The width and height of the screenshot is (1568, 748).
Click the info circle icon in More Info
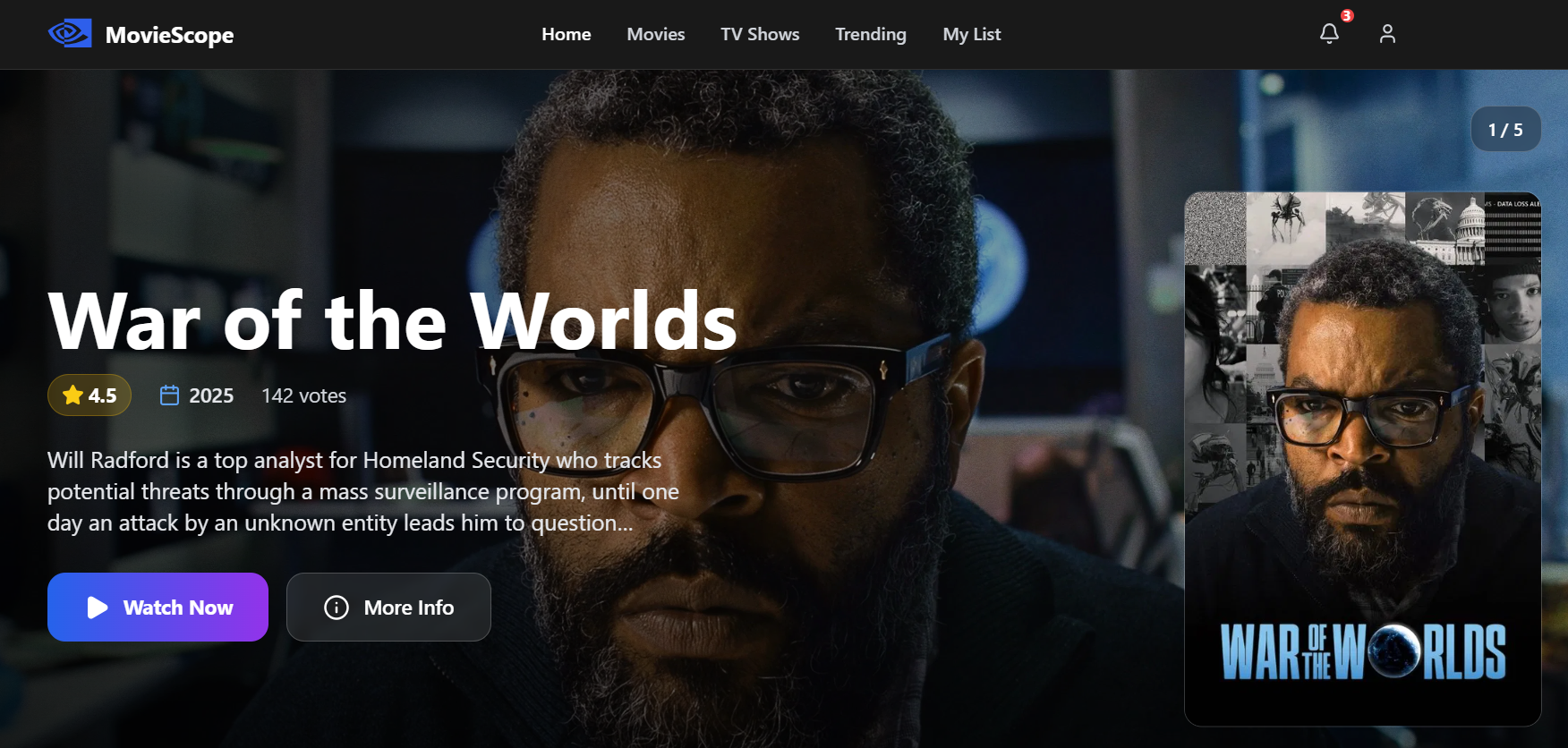click(x=337, y=608)
